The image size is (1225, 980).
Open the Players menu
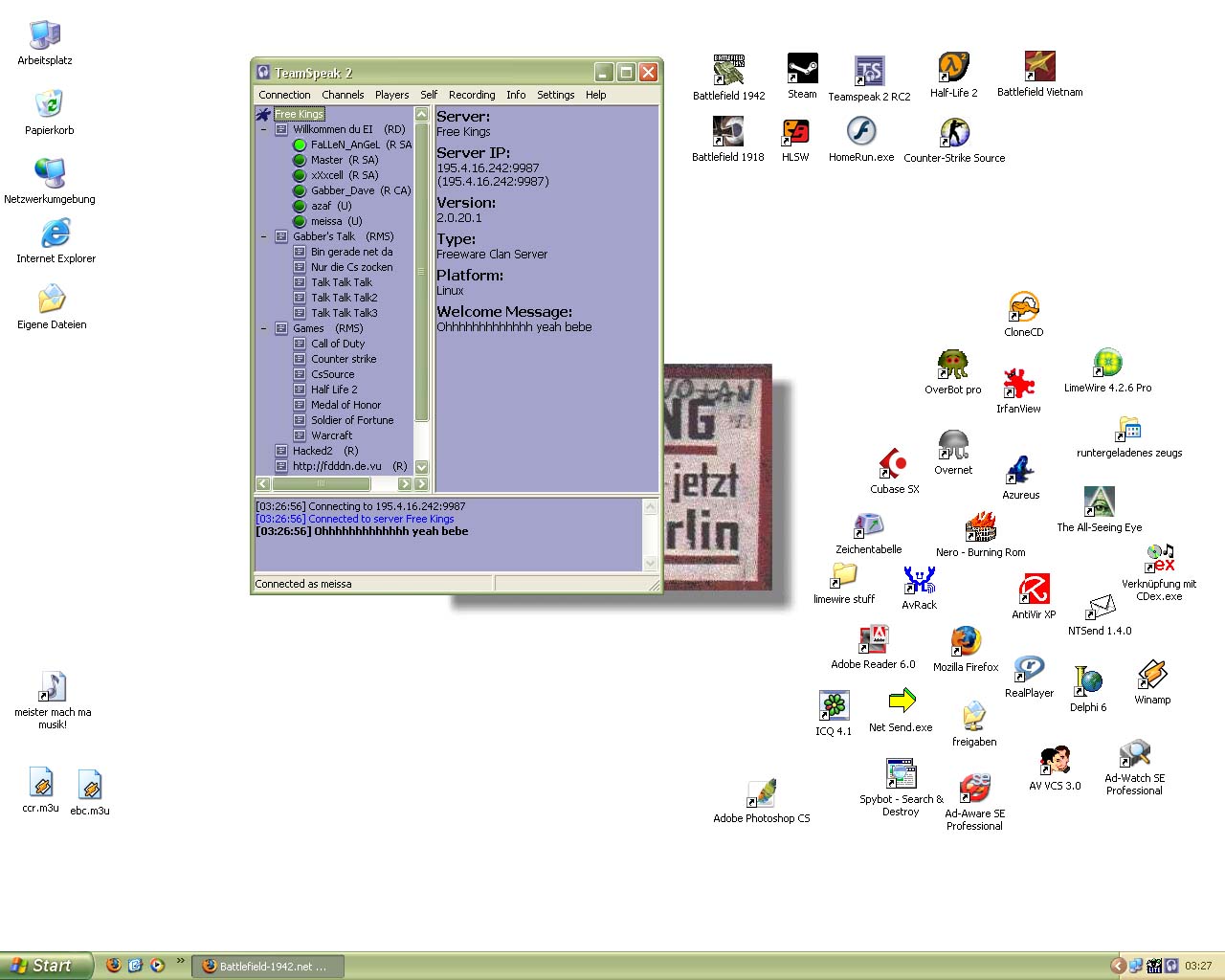[391, 95]
